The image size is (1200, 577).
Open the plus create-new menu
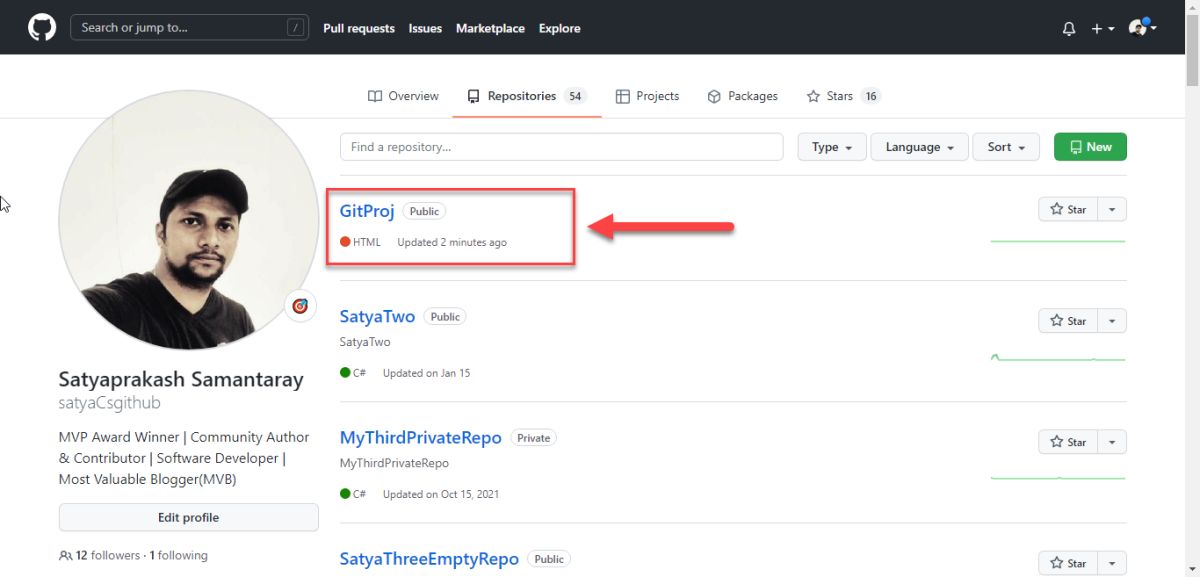click(x=1103, y=29)
